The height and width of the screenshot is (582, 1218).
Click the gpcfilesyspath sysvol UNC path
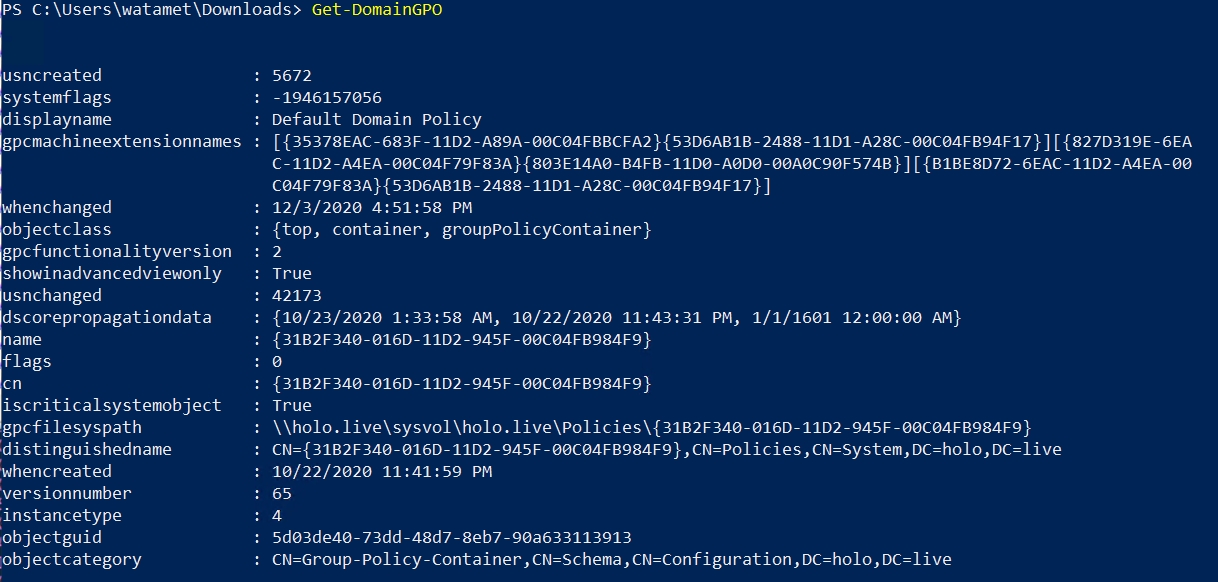click(x=651, y=427)
